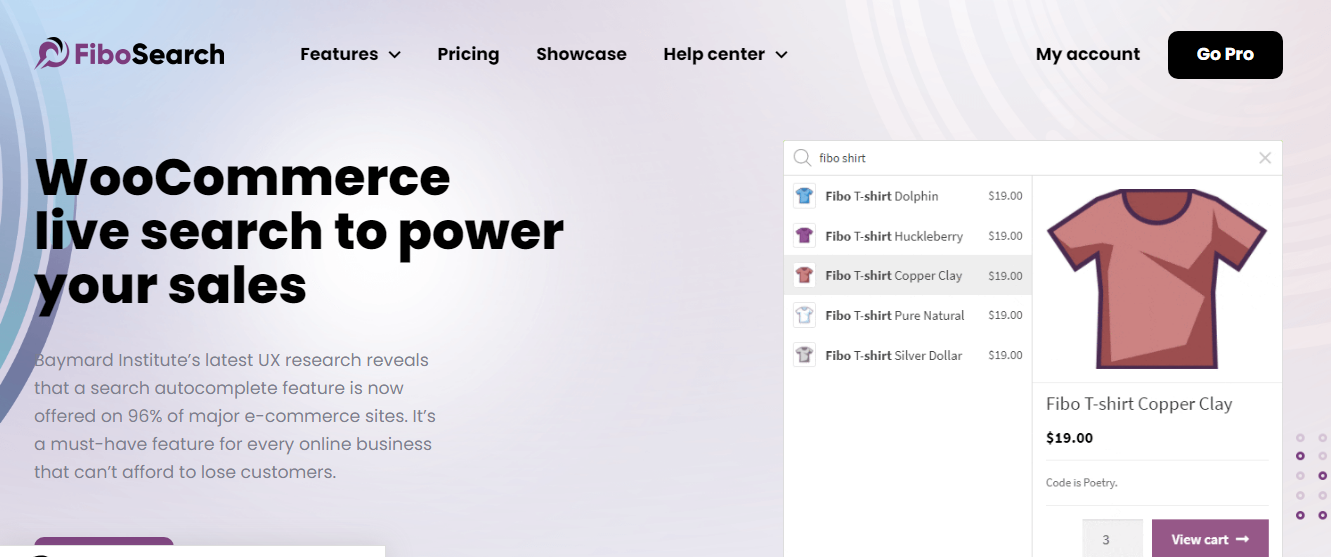1331x557 pixels.
Task: Open the Pricing page
Action: (x=468, y=54)
